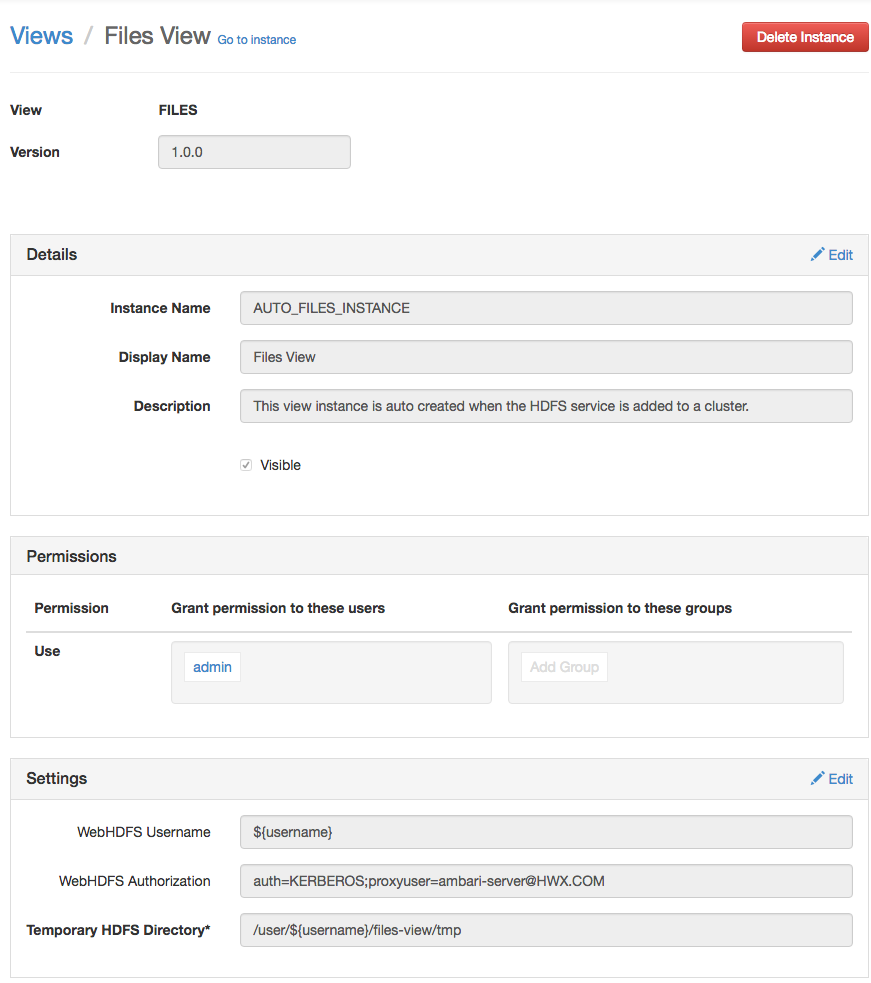The width and height of the screenshot is (871, 983).
Task: Click the admin user tag
Action: (212, 667)
